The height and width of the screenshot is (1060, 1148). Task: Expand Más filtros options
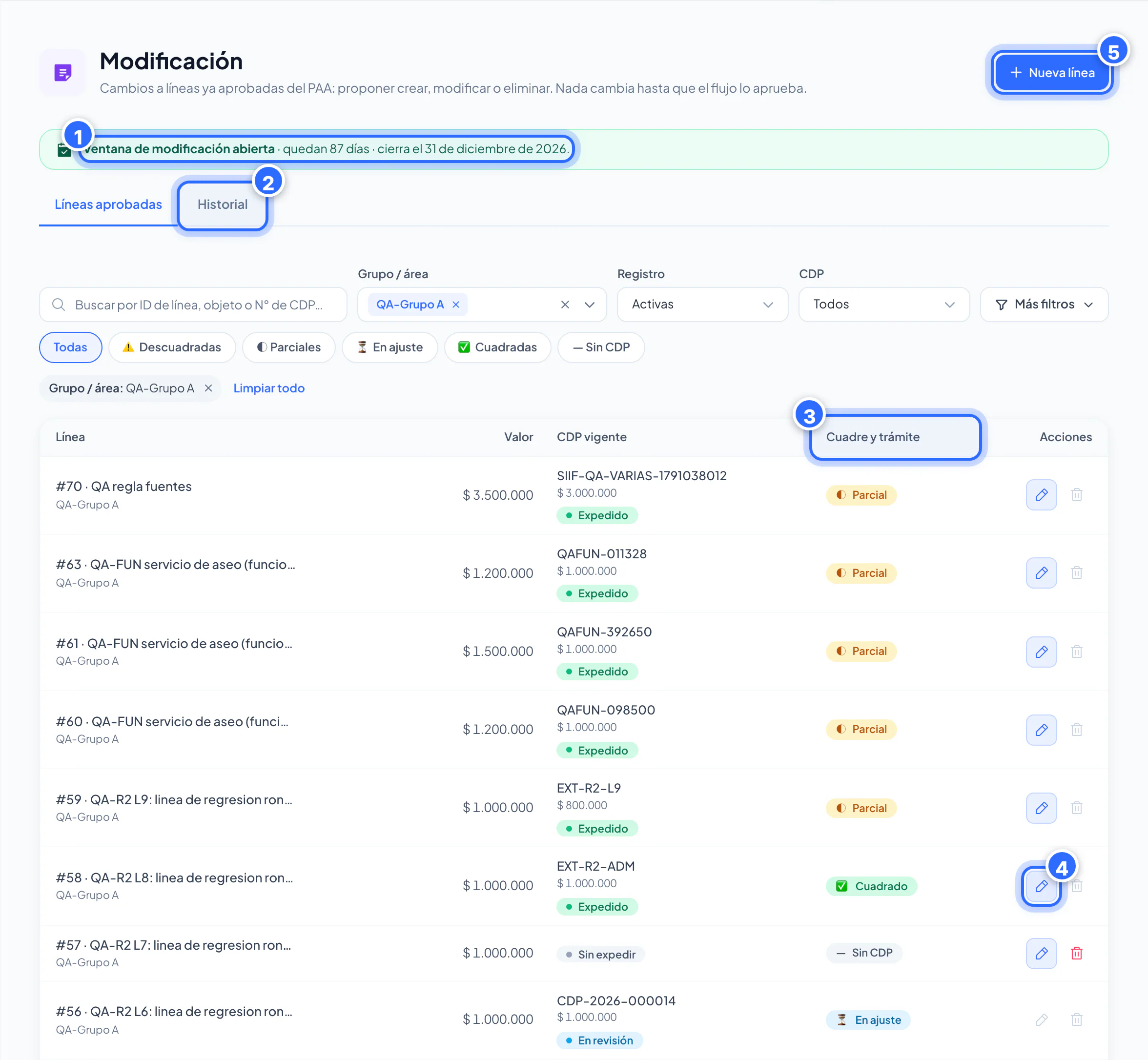[x=1044, y=305]
